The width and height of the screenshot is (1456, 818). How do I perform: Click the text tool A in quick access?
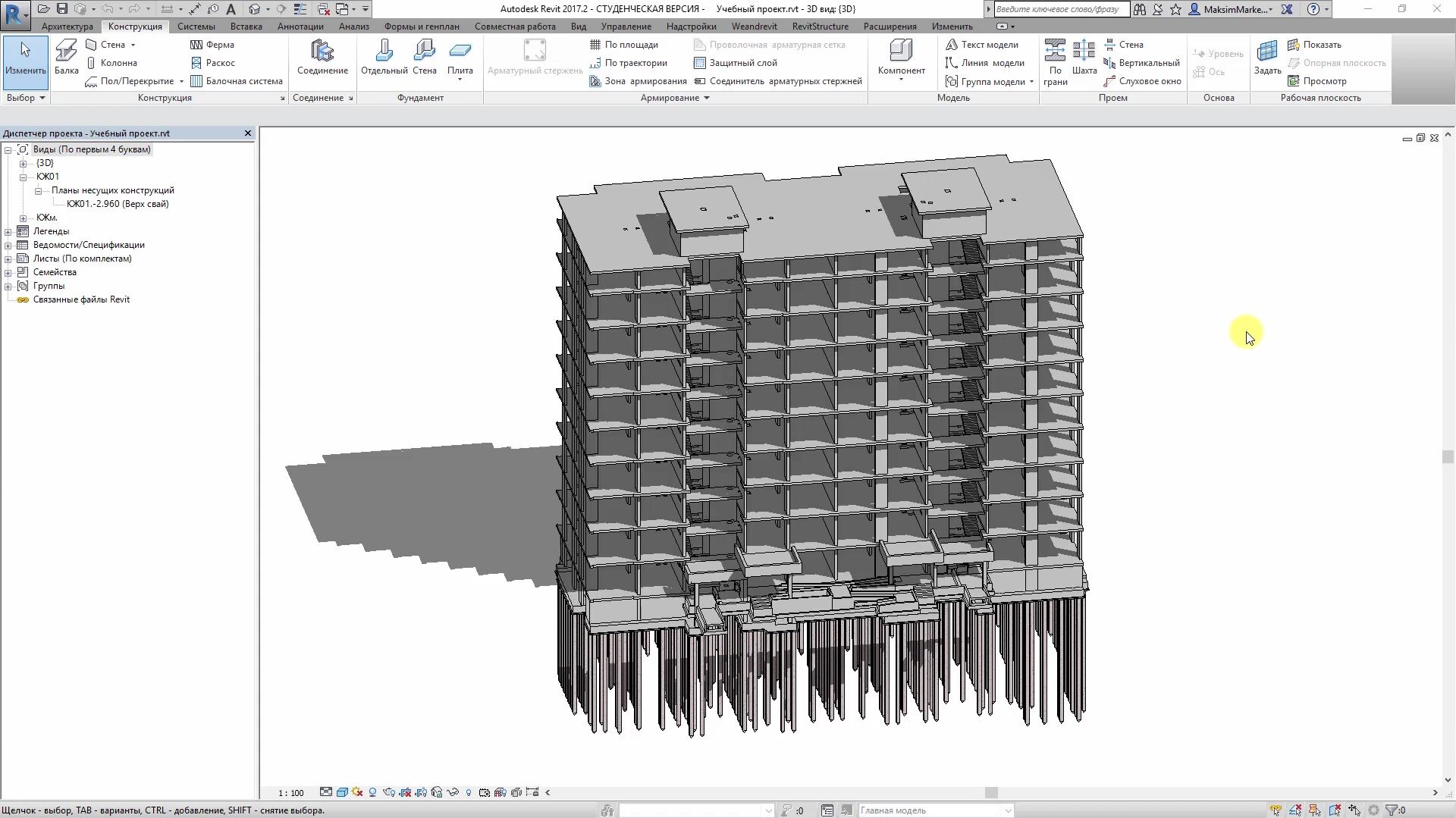tap(231, 9)
